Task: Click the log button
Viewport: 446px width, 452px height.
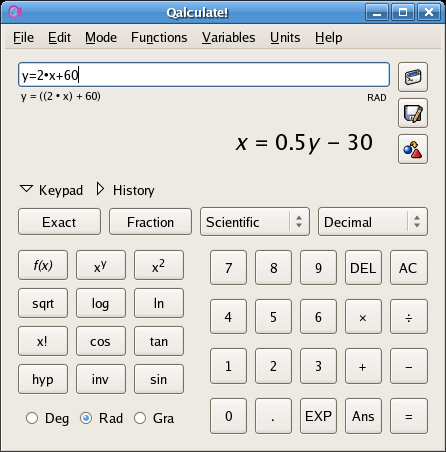Action: click(x=101, y=303)
